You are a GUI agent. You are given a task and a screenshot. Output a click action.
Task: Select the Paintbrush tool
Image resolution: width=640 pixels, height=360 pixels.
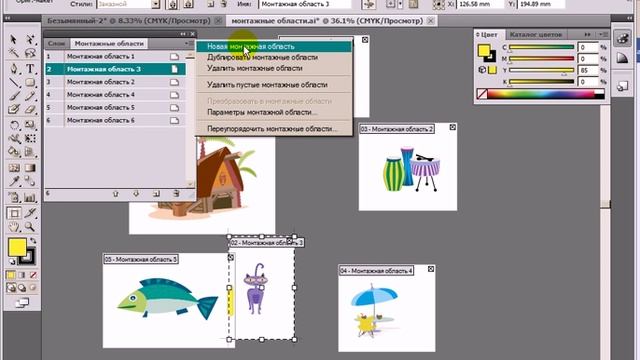coord(13,96)
